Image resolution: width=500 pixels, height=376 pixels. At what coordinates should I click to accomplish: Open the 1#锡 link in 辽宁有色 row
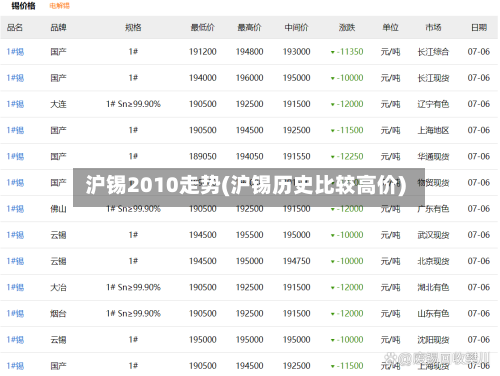15,104
